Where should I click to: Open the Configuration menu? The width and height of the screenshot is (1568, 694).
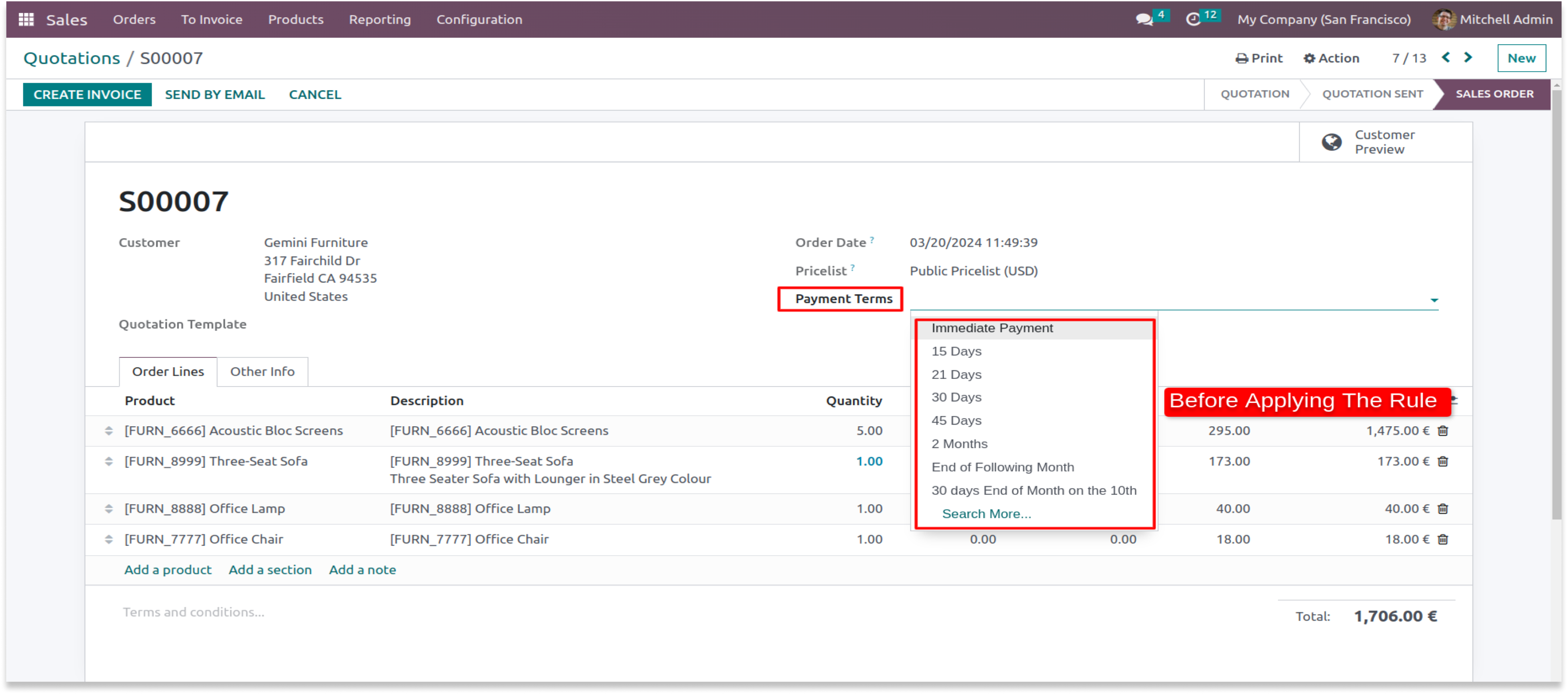(479, 19)
